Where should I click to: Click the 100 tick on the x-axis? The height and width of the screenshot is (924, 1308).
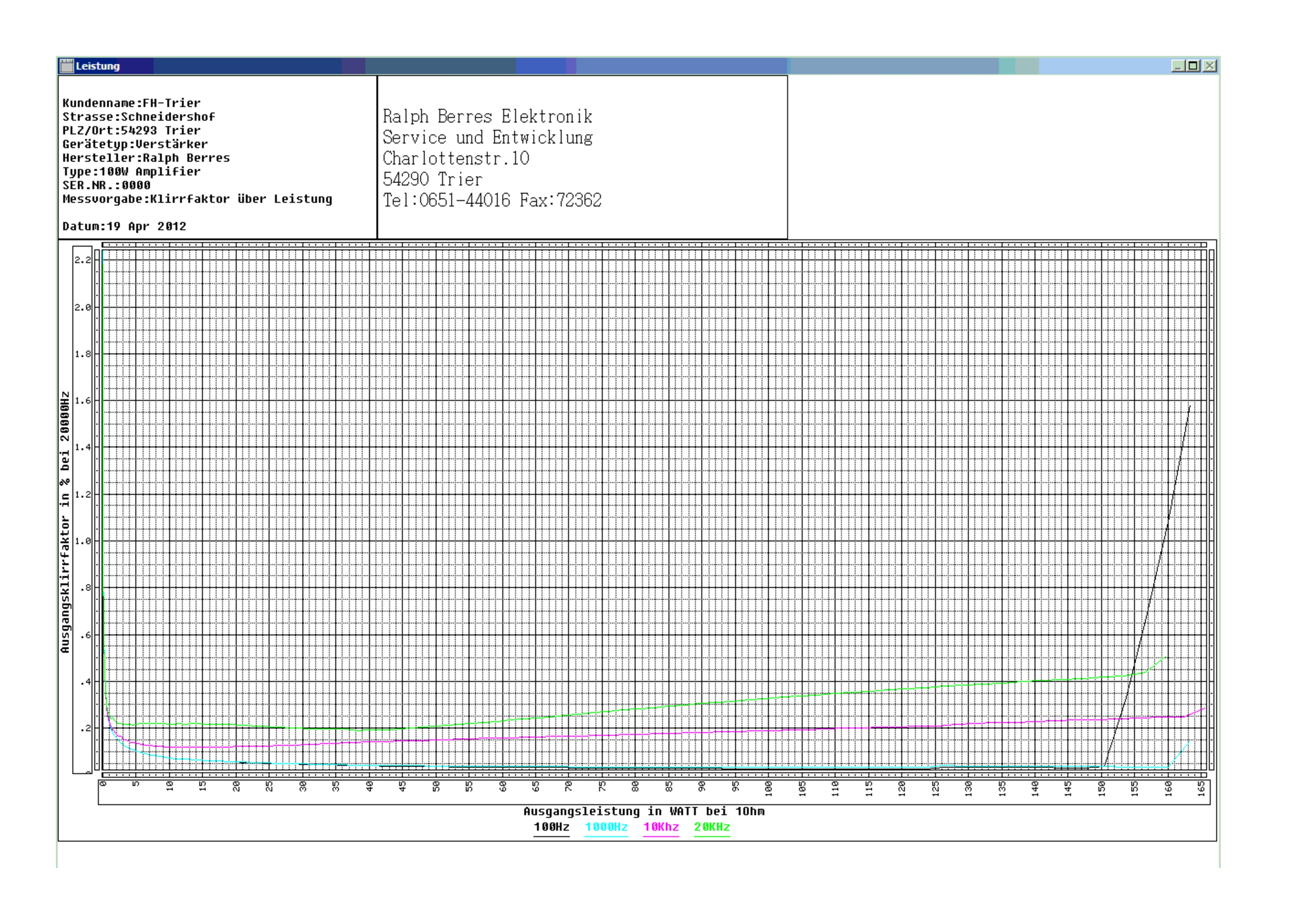tap(768, 788)
